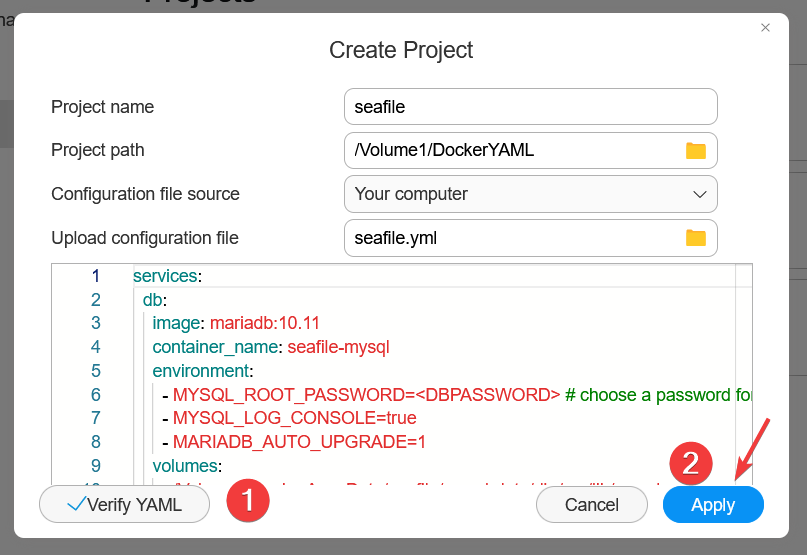Cancel the project creation

click(591, 505)
